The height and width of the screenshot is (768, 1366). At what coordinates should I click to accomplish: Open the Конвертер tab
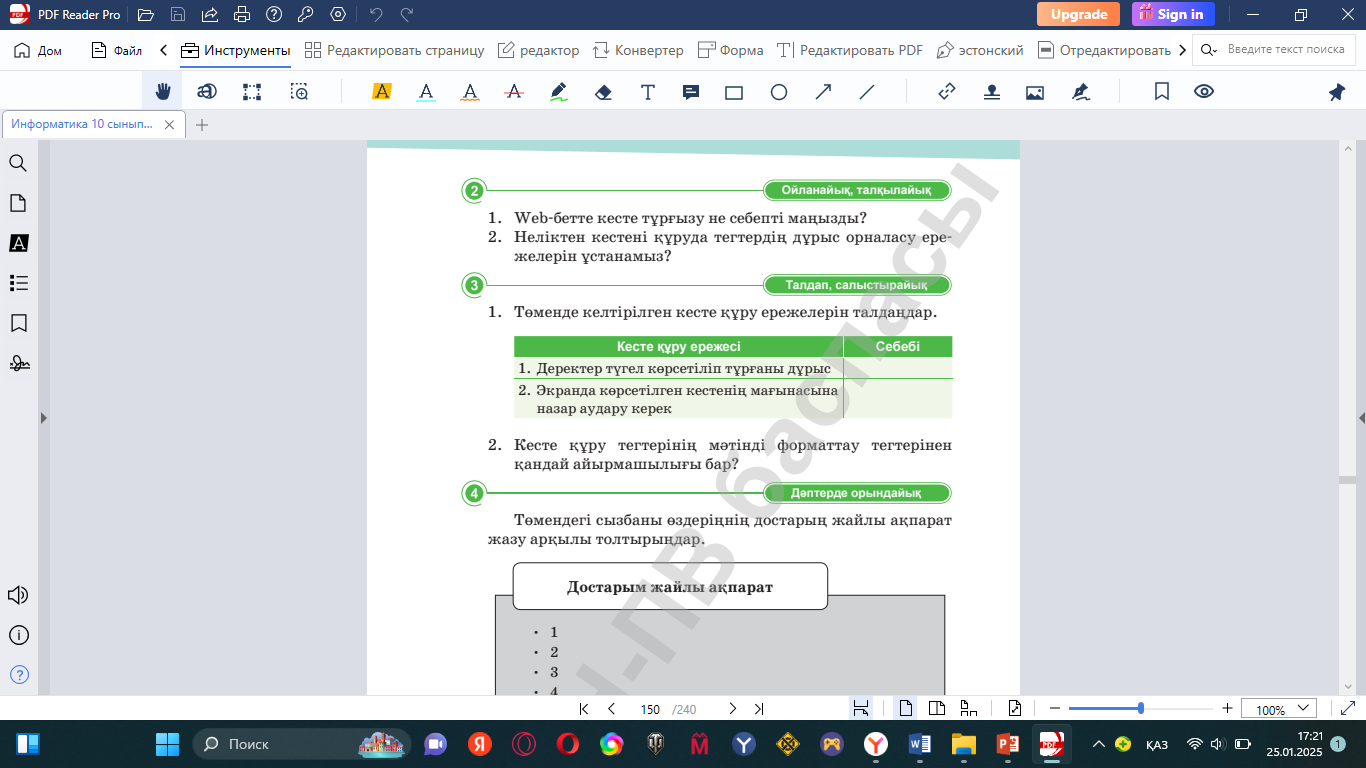638,50
